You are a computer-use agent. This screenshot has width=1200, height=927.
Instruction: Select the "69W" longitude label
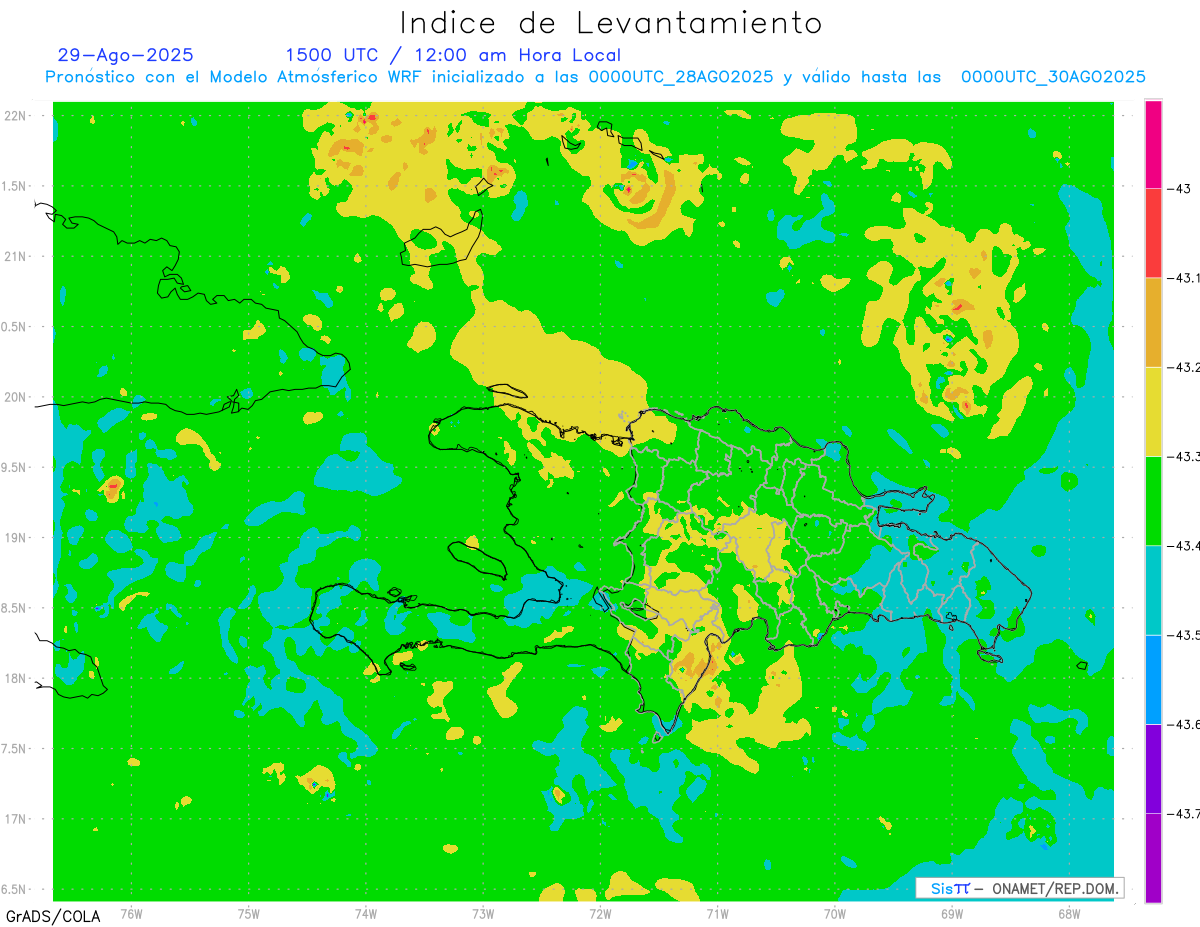[951, 913]
